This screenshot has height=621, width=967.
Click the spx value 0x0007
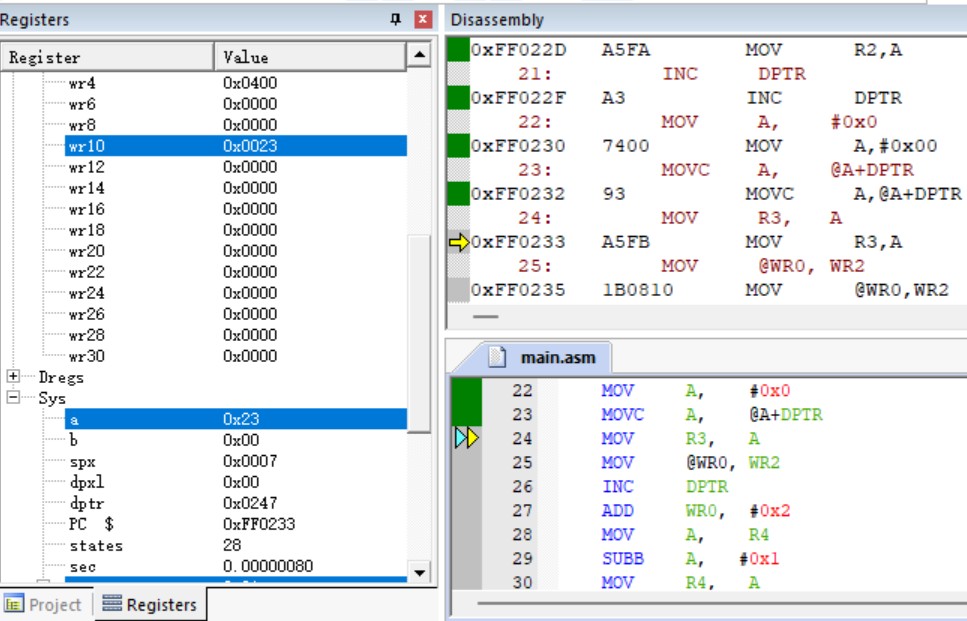250,461
